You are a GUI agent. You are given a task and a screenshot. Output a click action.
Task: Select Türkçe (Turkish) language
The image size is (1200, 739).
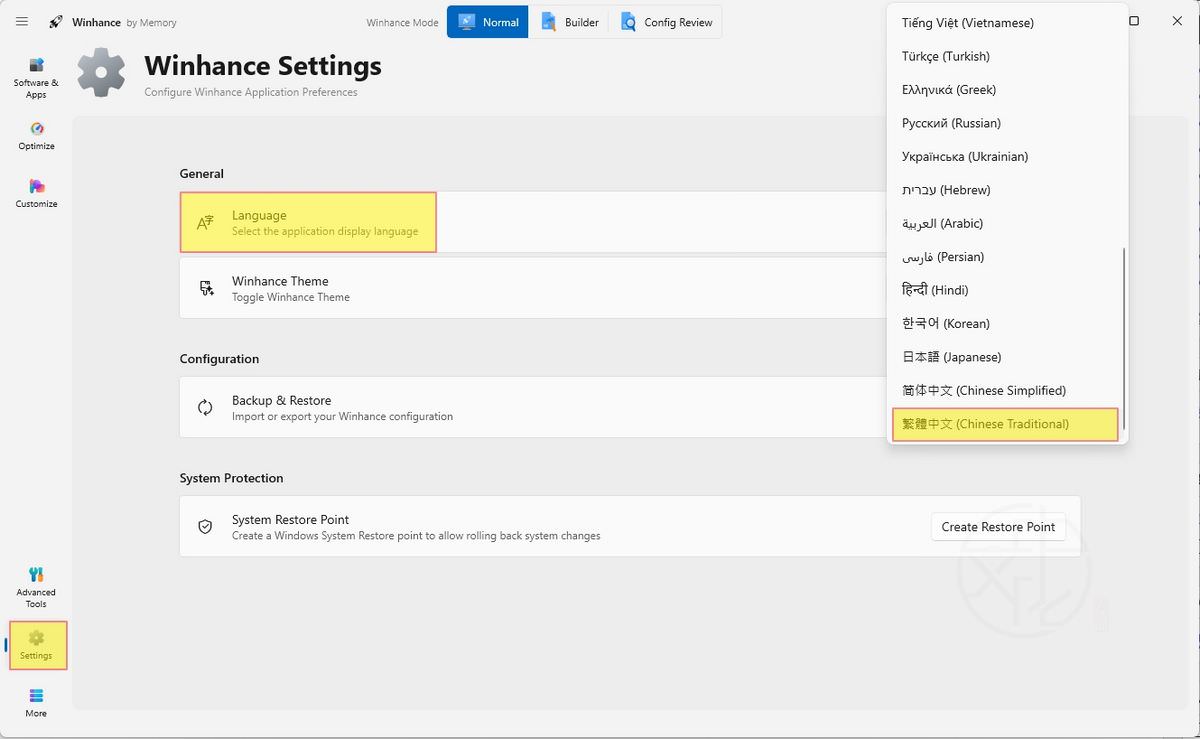click(1007, 56)
